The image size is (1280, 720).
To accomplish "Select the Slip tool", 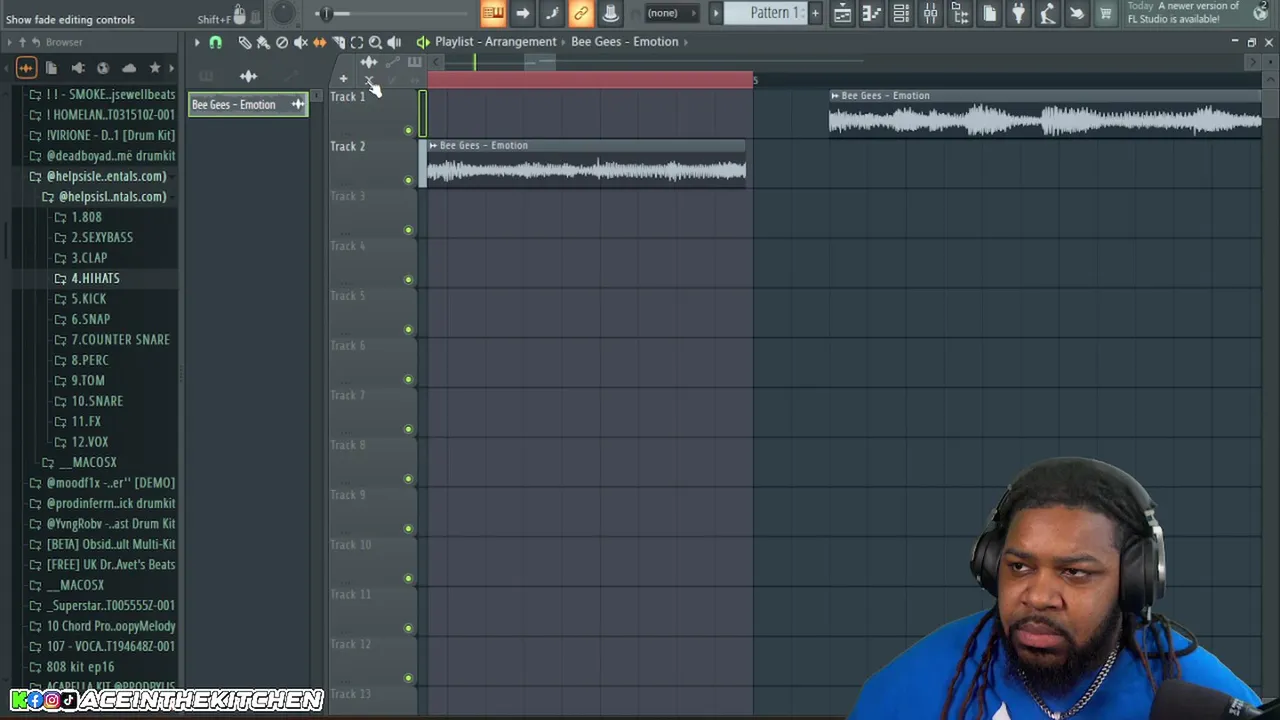I will coord(320,42).
